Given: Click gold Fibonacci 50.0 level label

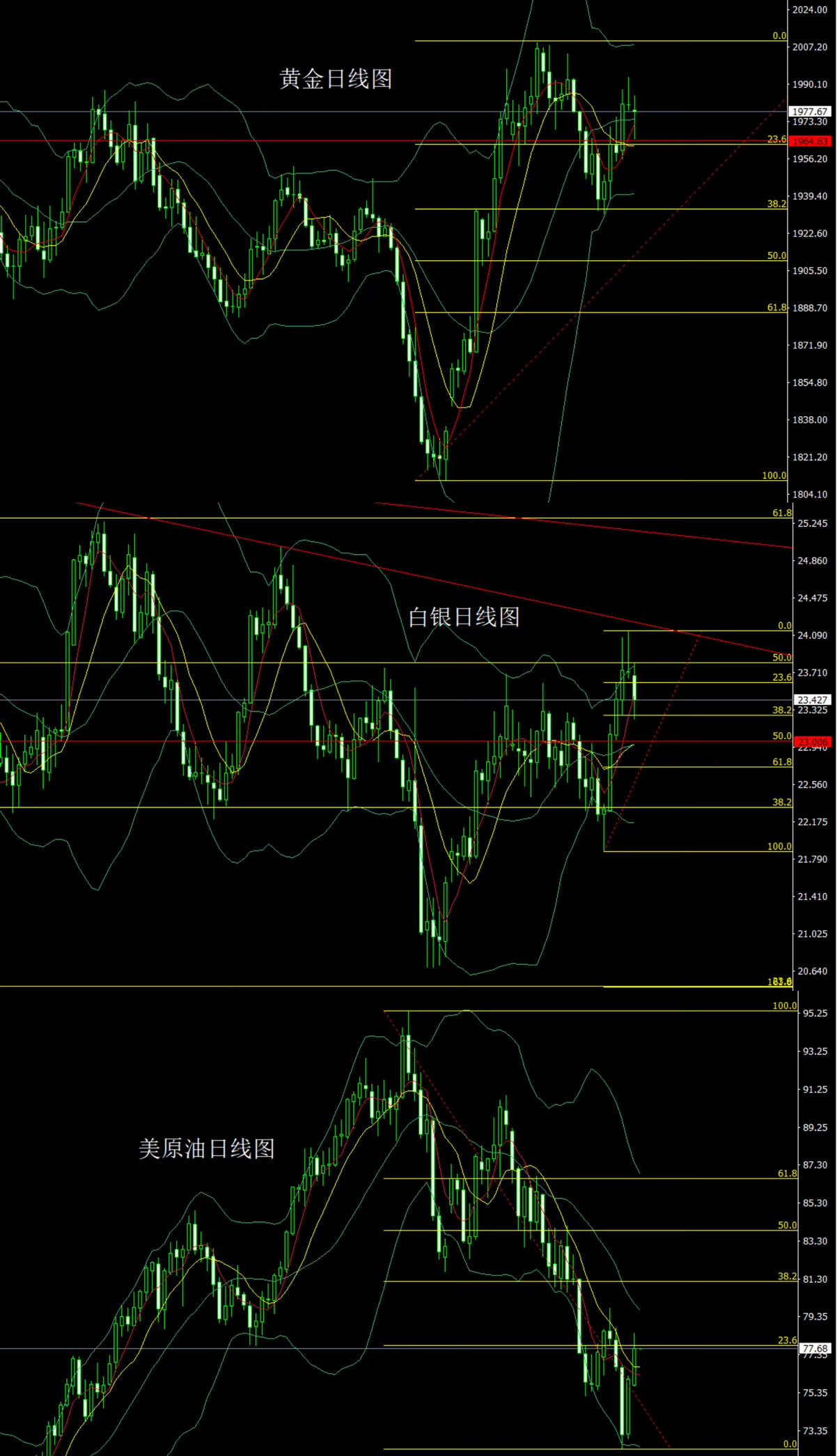Looking at the screenshot, I should pyautogui.click(x=776, y=255).
